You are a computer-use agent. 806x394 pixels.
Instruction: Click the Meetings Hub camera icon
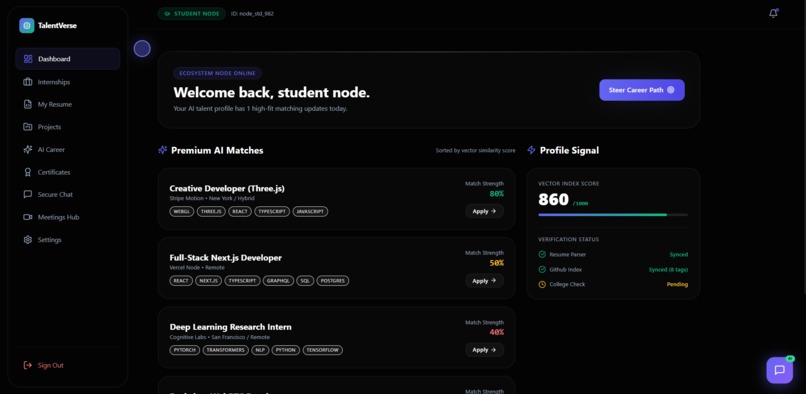point(28,217)
